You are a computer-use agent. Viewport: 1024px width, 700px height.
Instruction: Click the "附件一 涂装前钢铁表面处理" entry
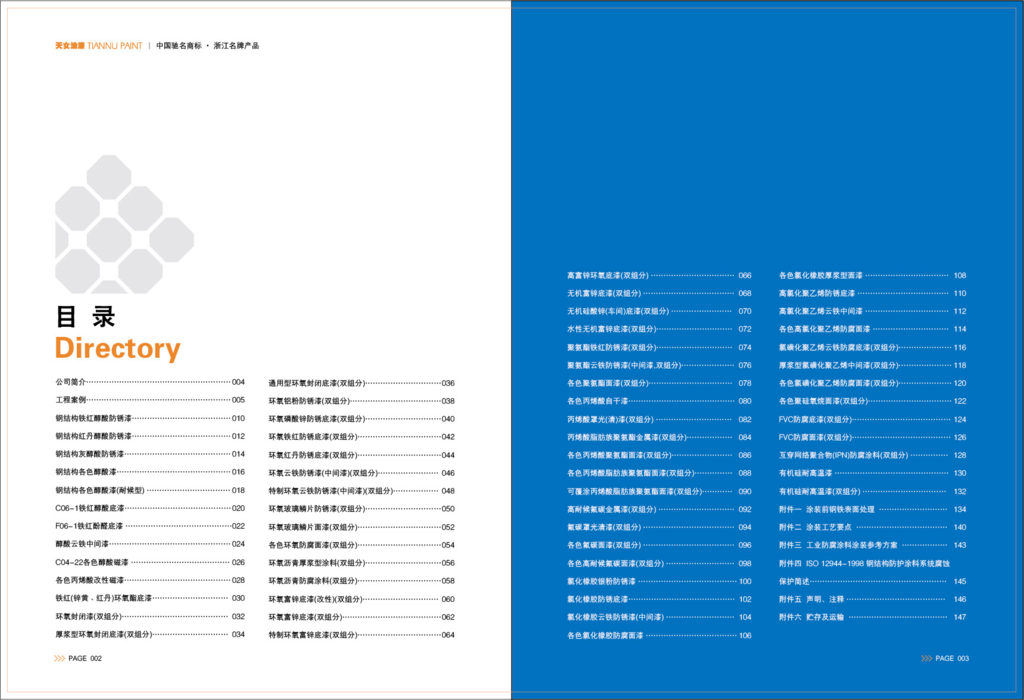click(872, 509)
